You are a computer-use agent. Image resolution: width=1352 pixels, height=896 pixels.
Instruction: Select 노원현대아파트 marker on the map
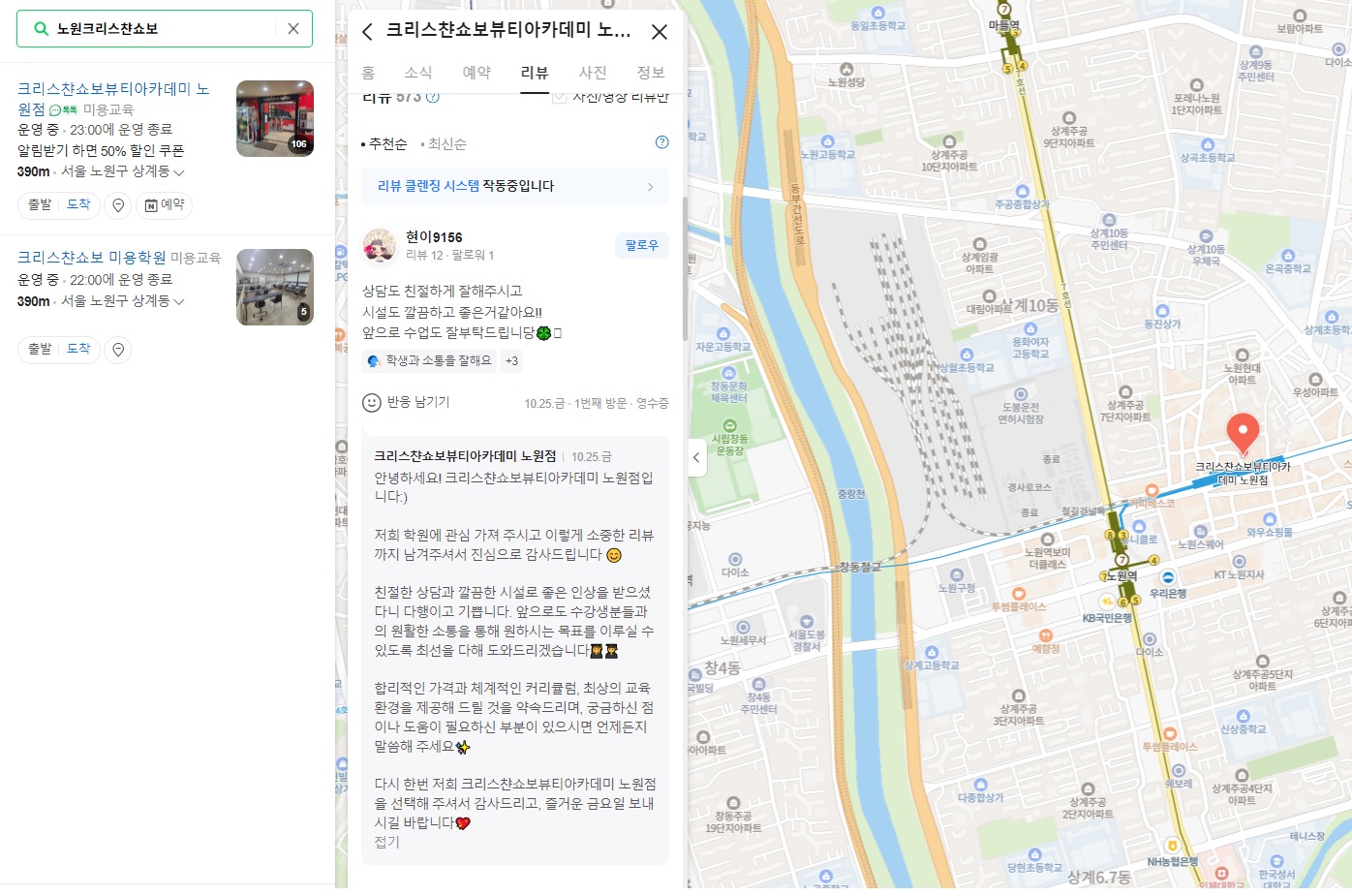1242,355
